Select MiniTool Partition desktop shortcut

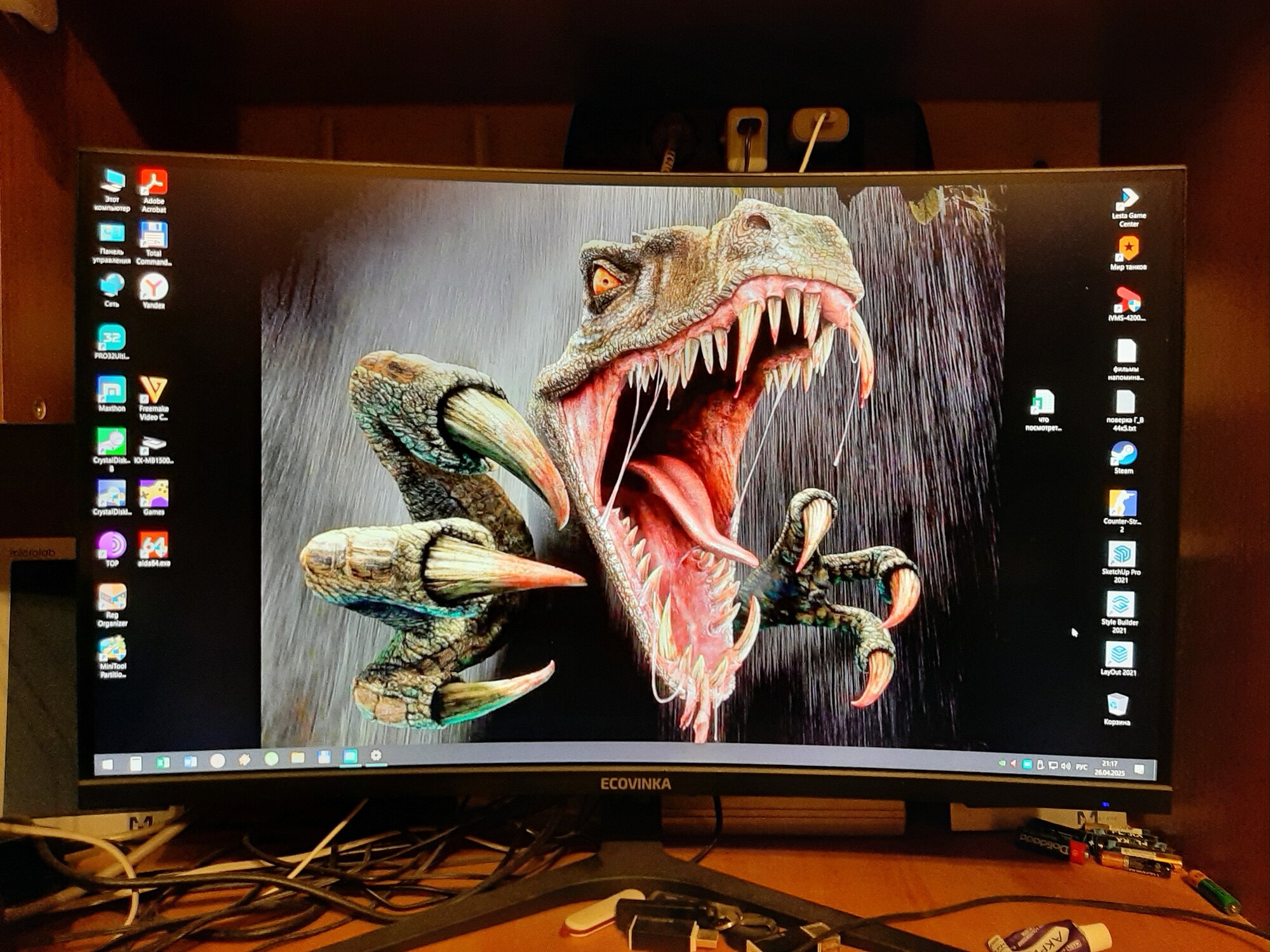click(x=112, y=657)
